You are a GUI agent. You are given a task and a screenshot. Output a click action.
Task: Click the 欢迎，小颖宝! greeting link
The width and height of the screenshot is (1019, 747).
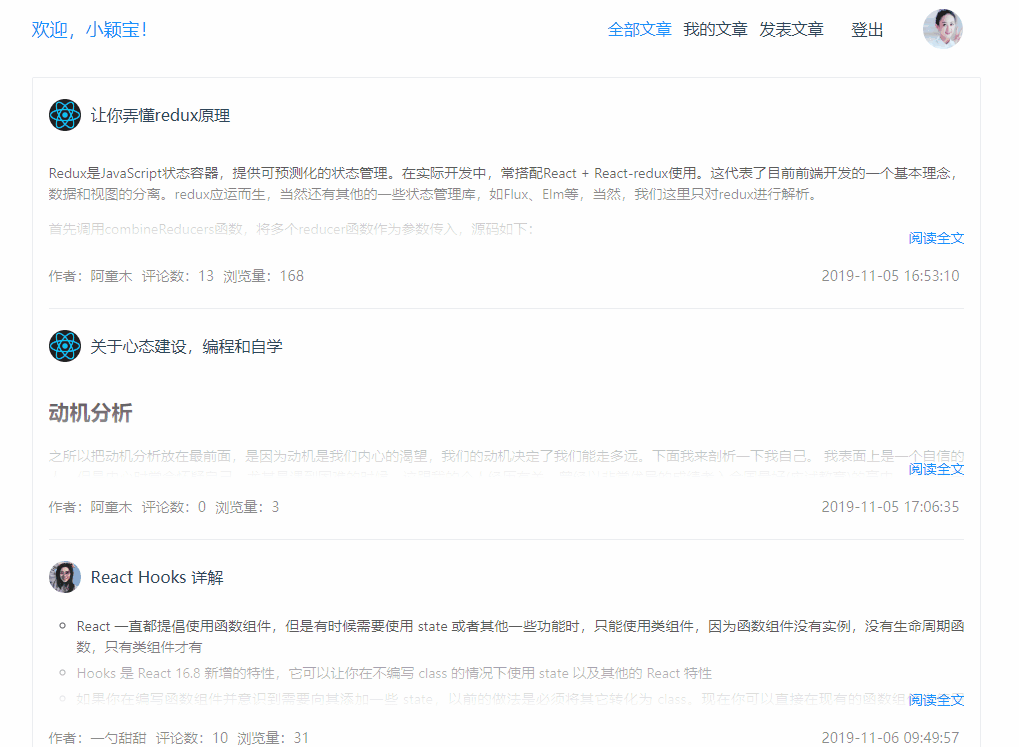click(90, 29)
